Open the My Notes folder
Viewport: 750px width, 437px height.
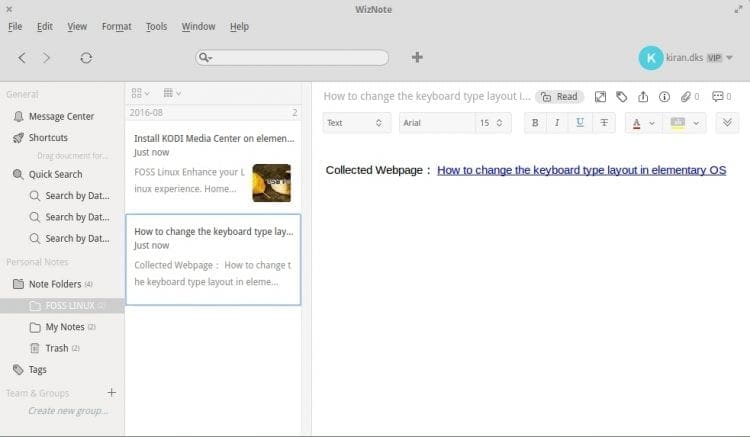point(65,327)
